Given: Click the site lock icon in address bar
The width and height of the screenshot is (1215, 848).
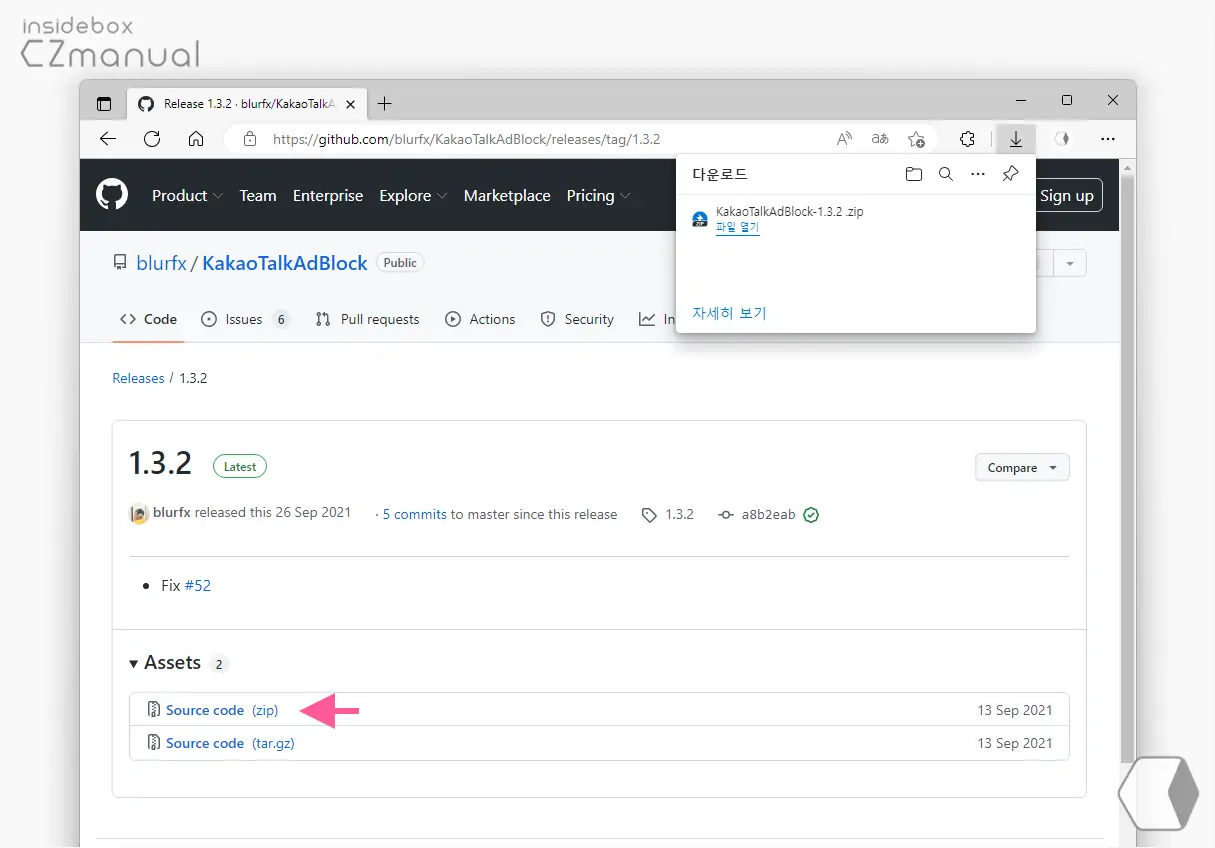Looking at the screenshot, I should point(250,139).
